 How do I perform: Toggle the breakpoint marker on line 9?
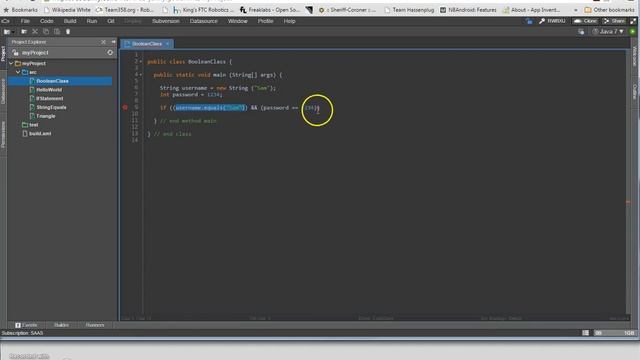125,107
